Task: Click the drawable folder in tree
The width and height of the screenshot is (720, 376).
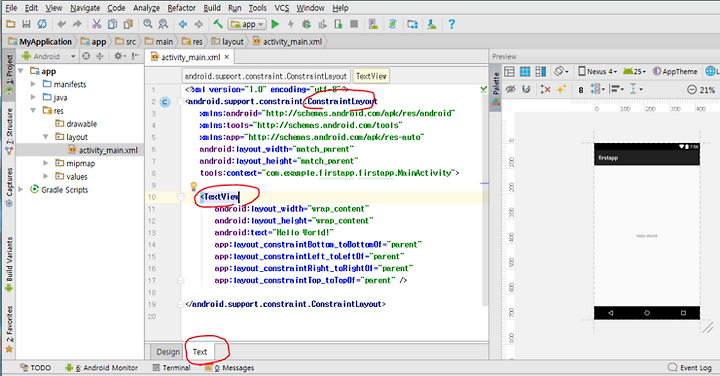Action: [76, 124]
